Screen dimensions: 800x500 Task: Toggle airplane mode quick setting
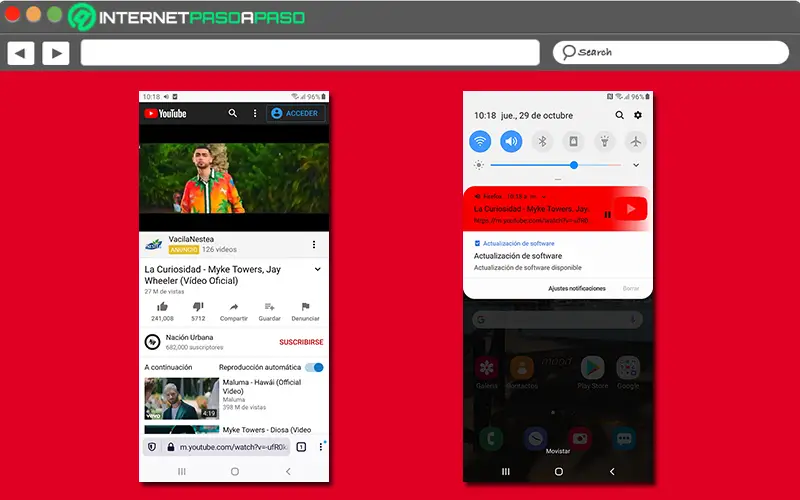pyautogui.click(x=636, y=141)
